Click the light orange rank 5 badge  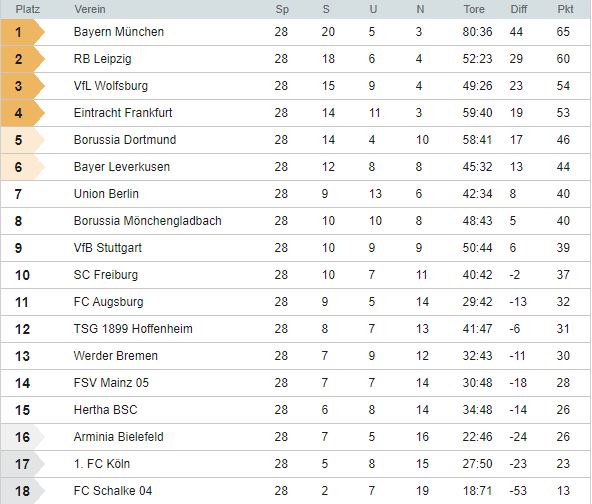(22, 140)
